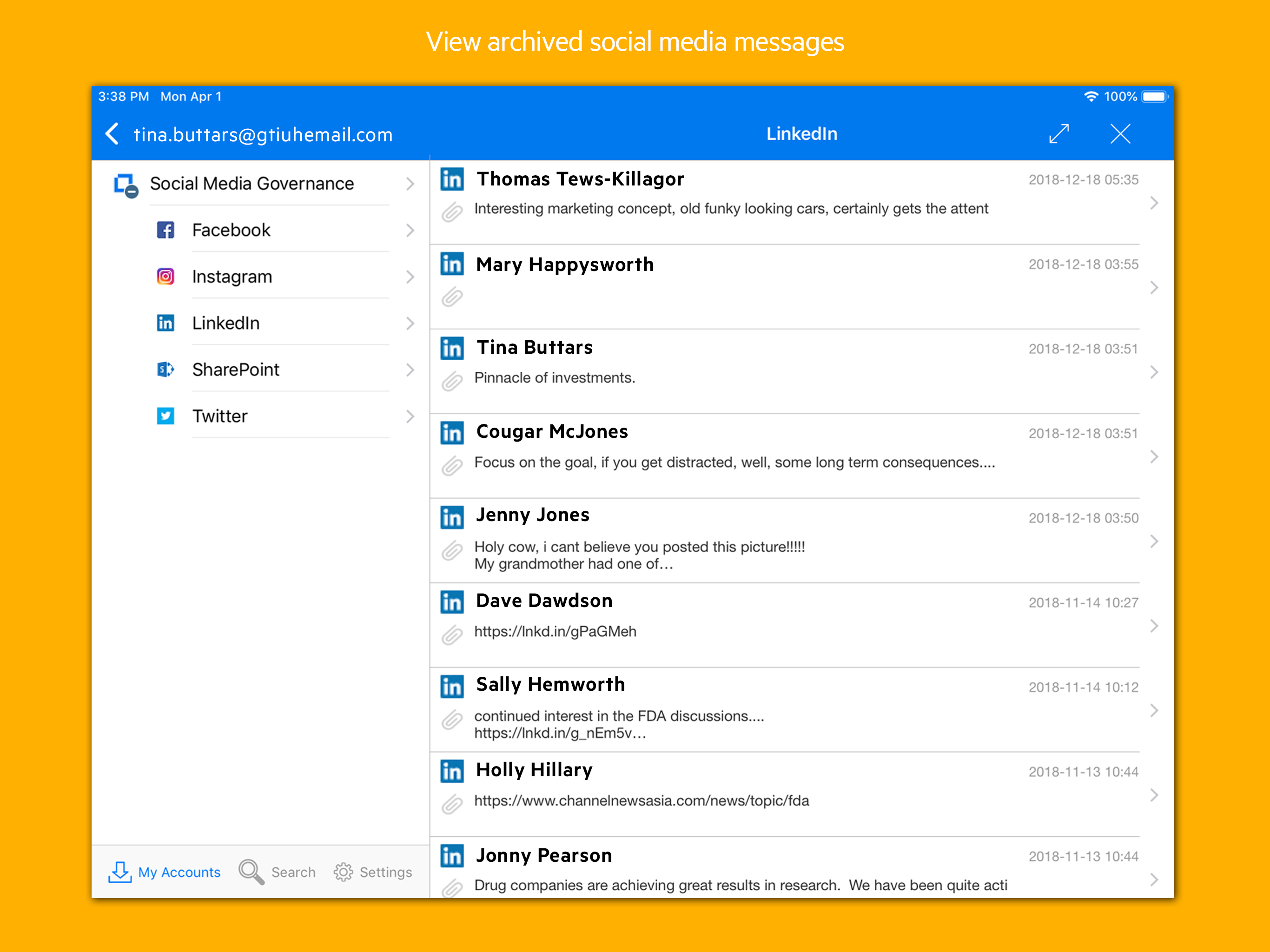Click the Social Media Governance icon
The image size is (1270, 952).
pos(126,185)
